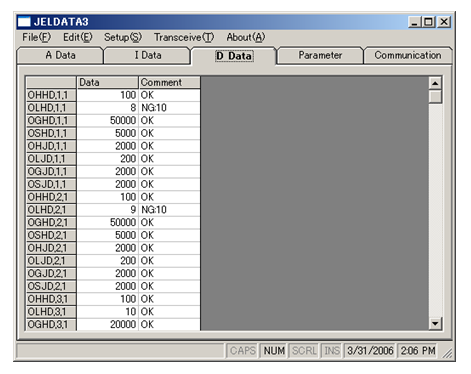Select row header OLJD,2,1
Image resolution: width=471 pixels, height=374 pixels.
point(51,261)
